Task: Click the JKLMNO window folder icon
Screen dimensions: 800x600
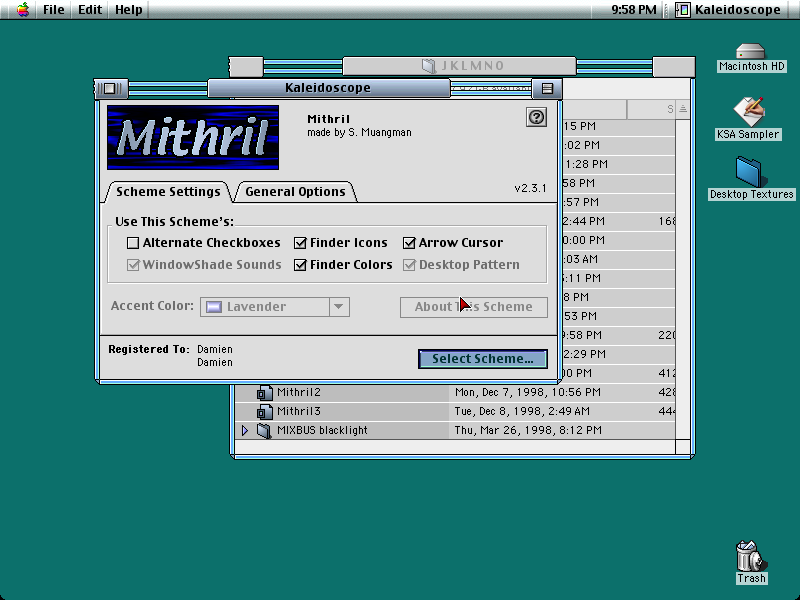Action: (429, 65)
